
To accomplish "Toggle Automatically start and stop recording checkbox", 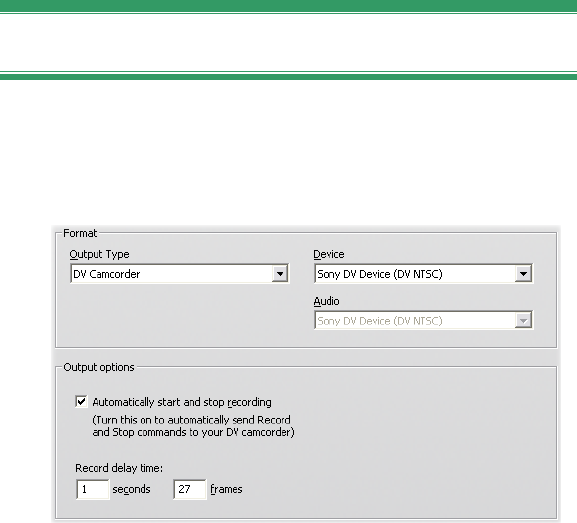I will pos(81,402).
